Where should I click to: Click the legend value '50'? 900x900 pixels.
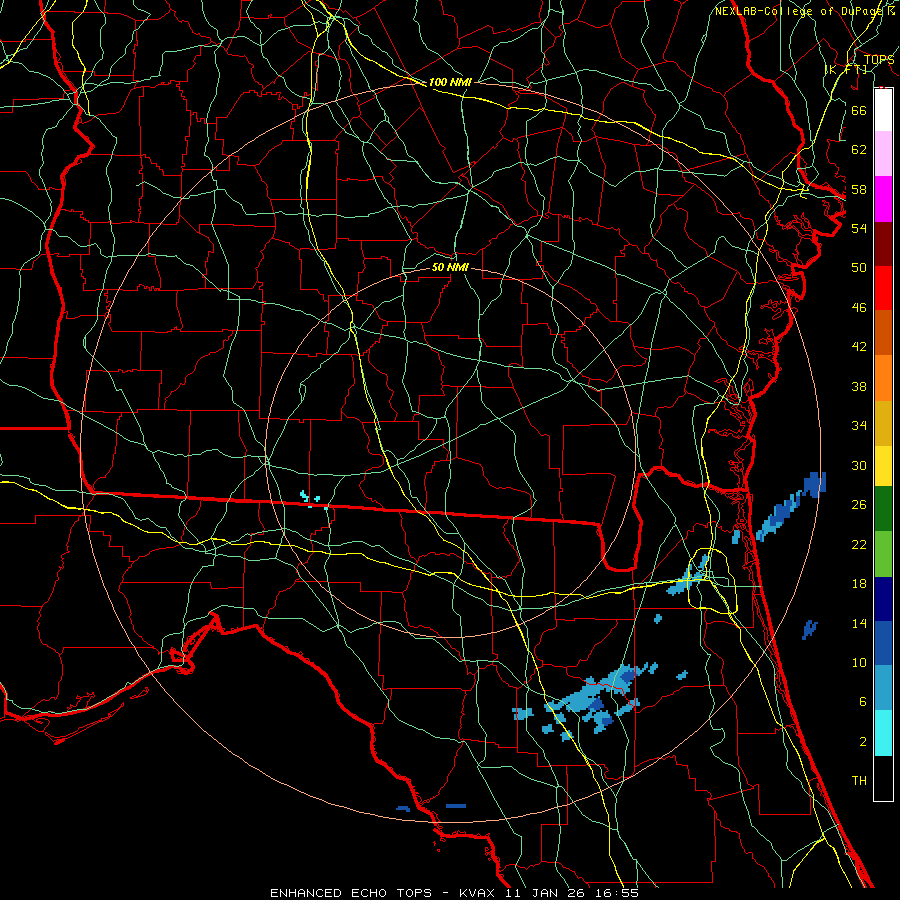tap(859, 268)
